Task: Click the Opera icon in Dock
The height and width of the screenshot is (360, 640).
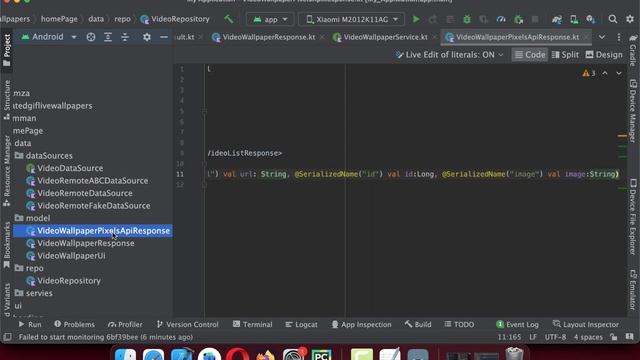Action: [238, 354]
